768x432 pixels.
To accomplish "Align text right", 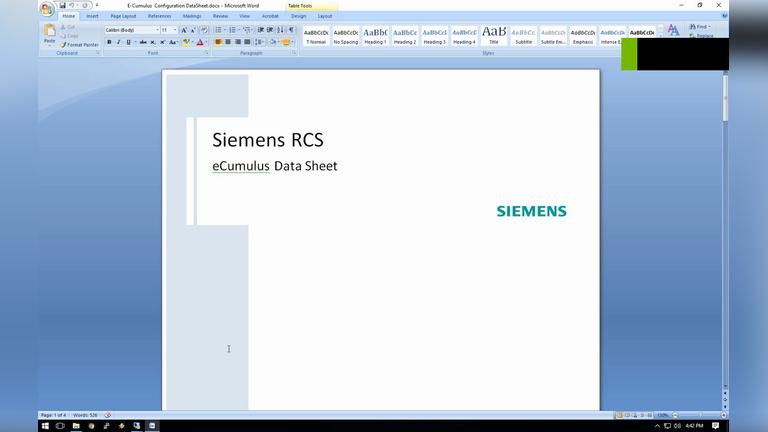I will 238,43.
